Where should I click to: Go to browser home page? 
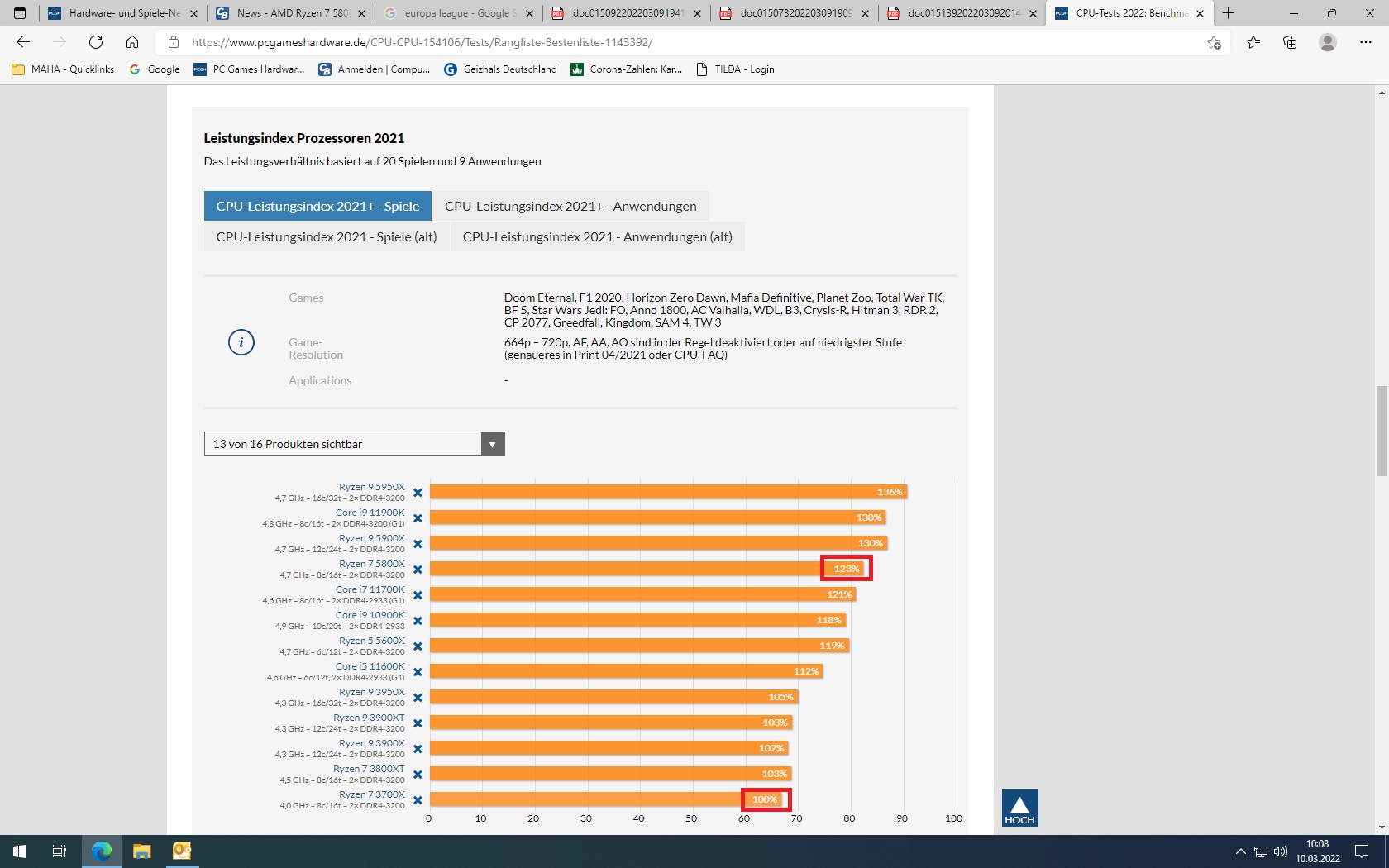click(132, 42)
